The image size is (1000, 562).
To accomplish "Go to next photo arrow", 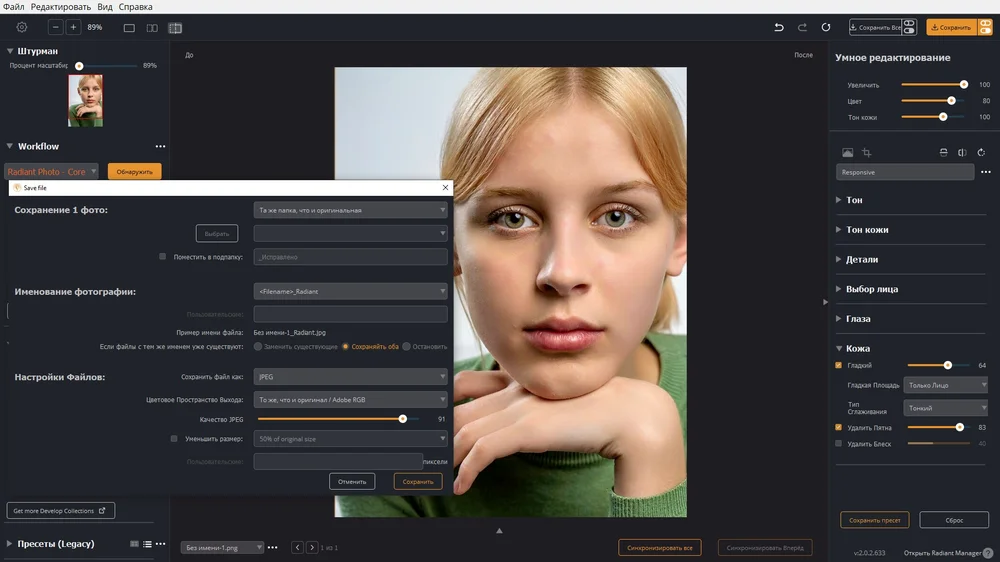I will [312, 547].
